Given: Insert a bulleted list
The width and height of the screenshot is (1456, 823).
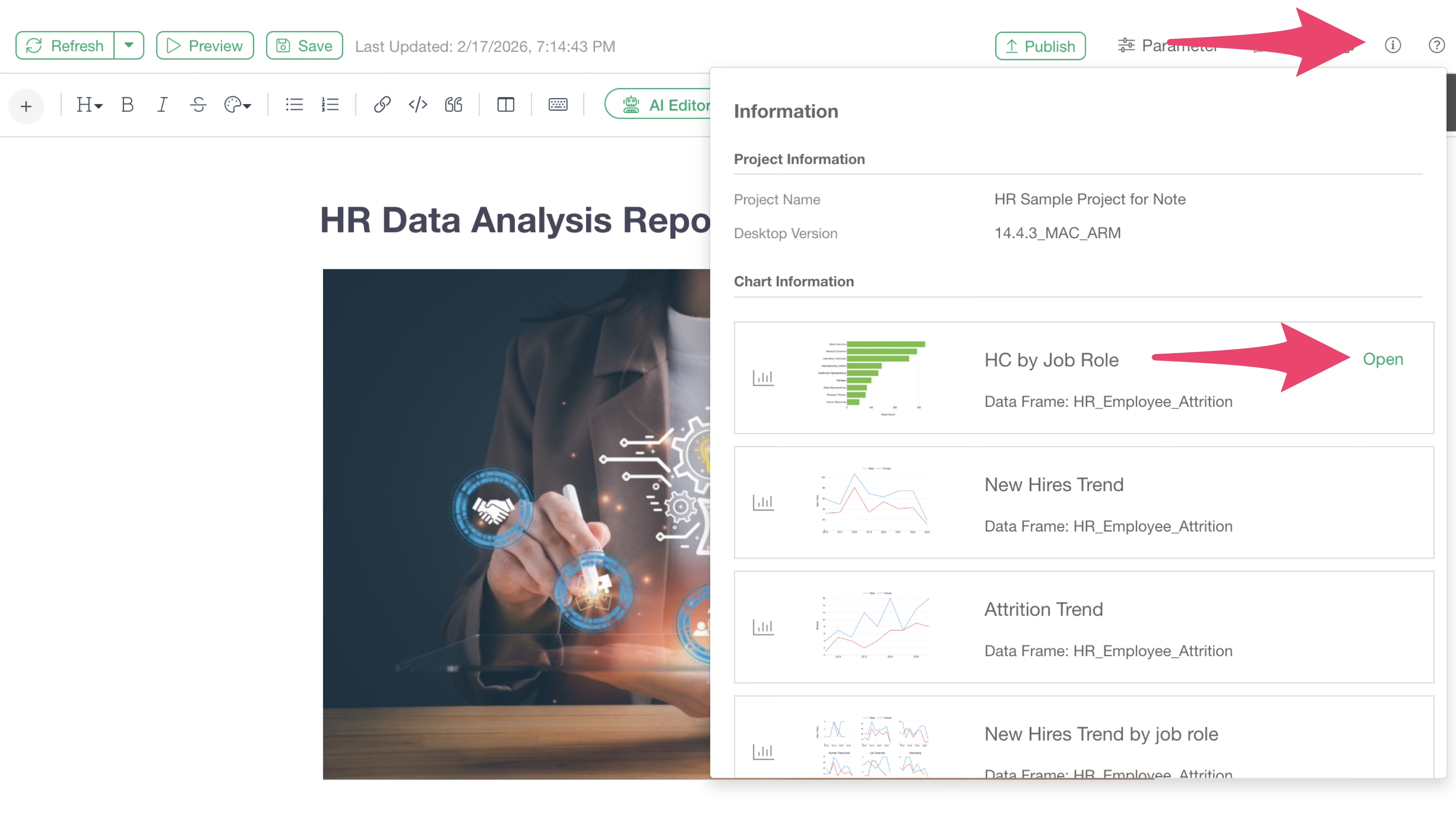Looking at the screenshot, I should click(x=294, y=105).
